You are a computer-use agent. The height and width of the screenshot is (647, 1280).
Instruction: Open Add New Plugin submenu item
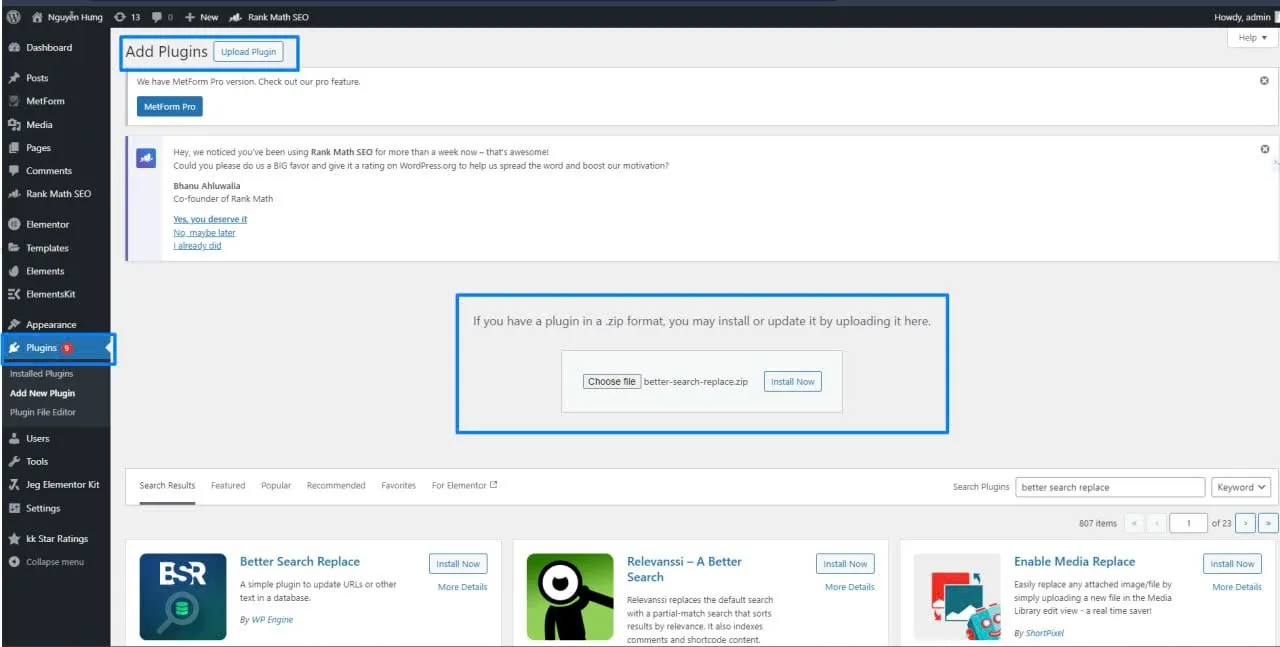[43, 393]
